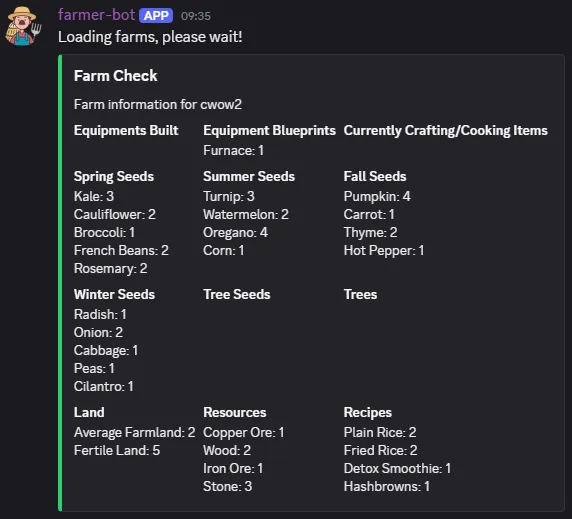The width and height of the screenshot is (572, 519).
Task: Click the Fertile Land: 5 entry
Action: [x=117, y=450]
